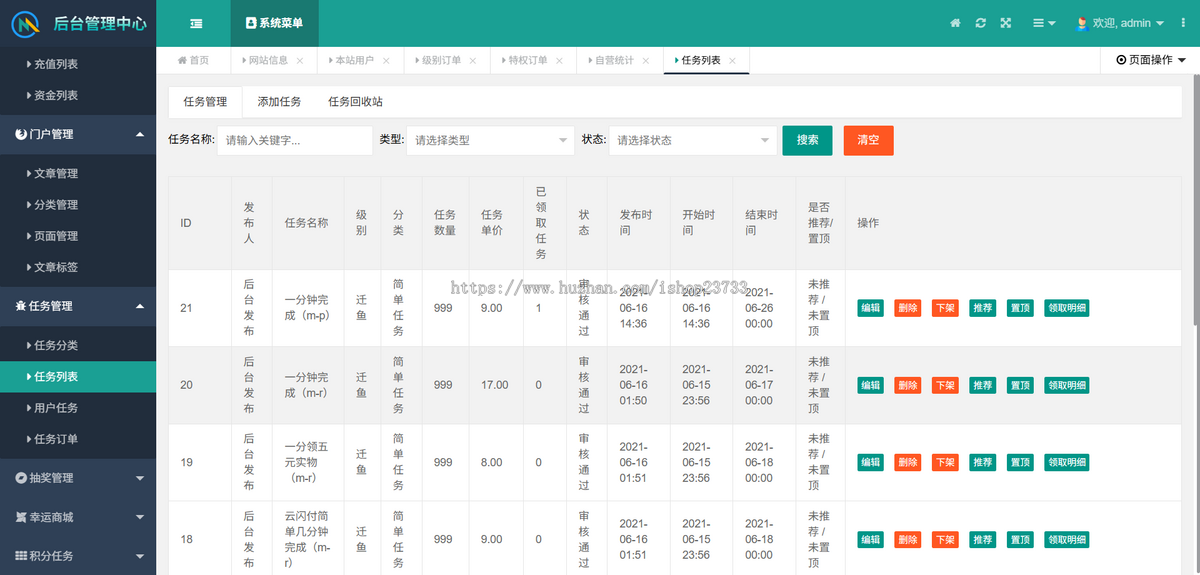
Task: Click 领取明细 for task ID 18
Action: point(1066,539)
